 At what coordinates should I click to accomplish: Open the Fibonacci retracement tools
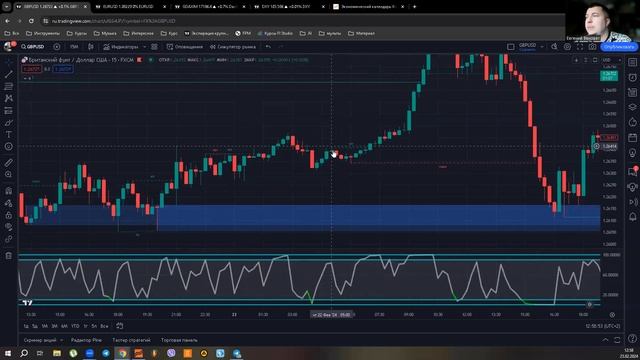[9, 86]
